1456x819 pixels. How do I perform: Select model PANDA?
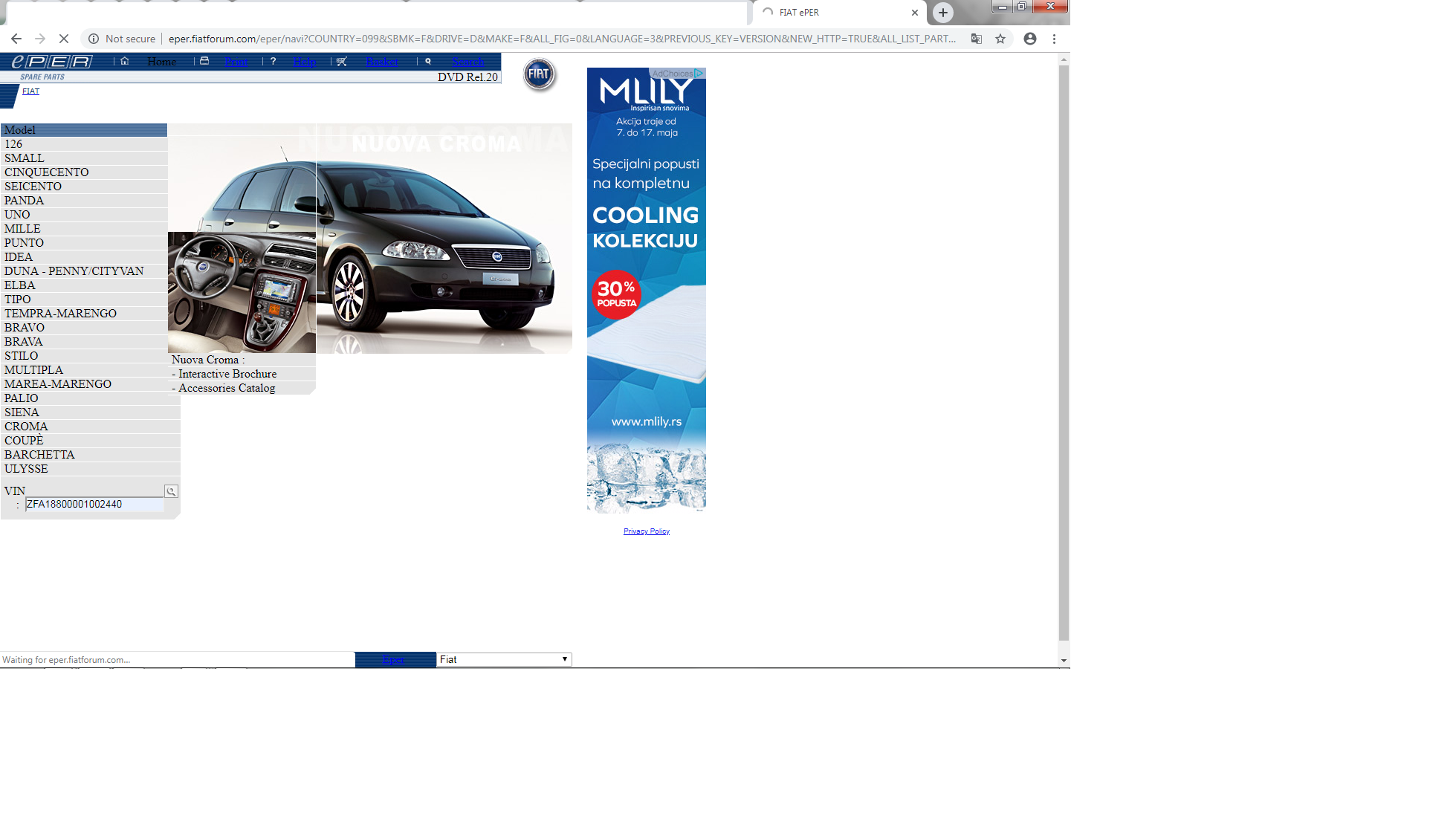[84, 201]
